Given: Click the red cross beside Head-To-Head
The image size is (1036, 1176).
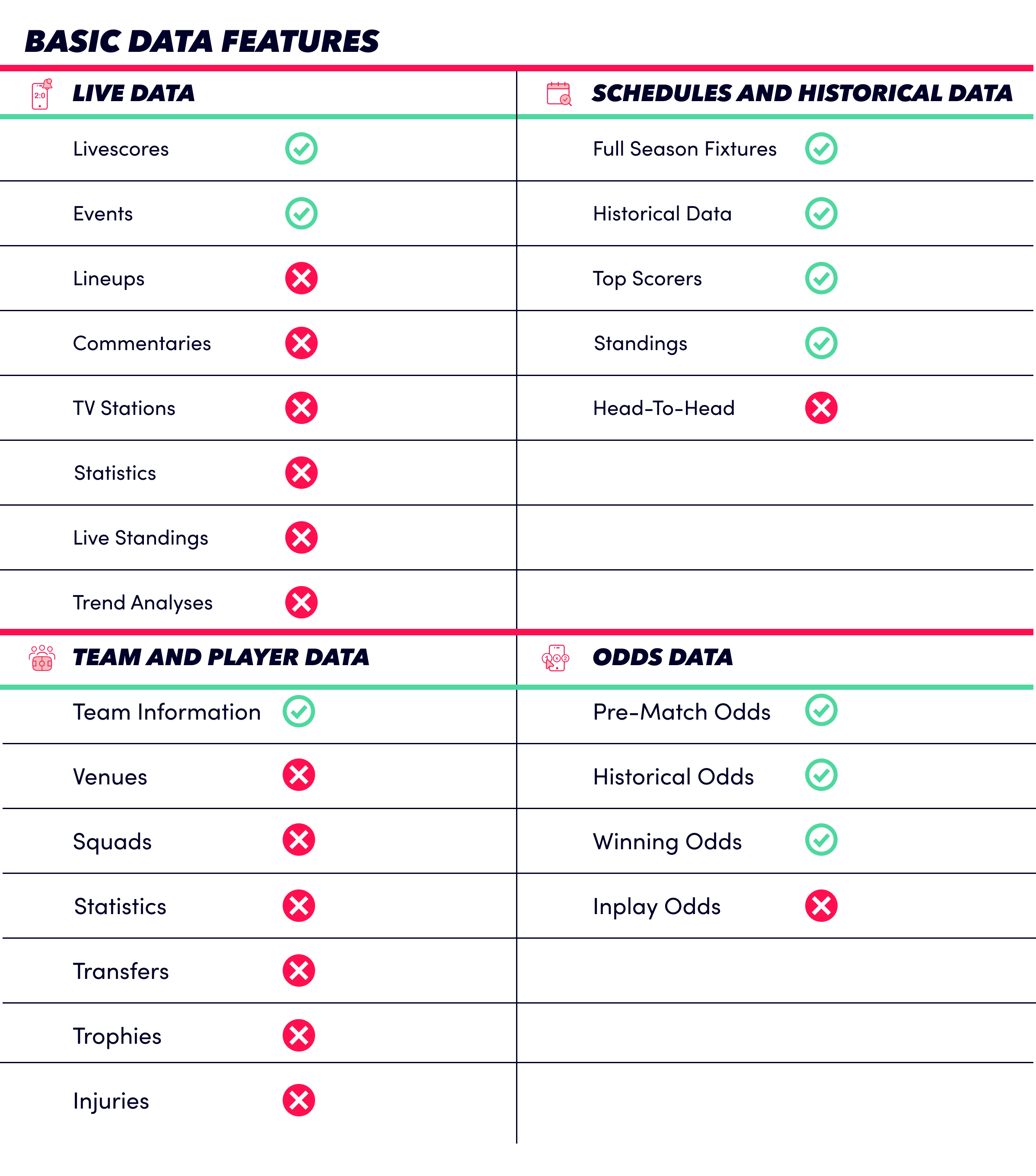Looking at the screenshot, I should point(821,408).
